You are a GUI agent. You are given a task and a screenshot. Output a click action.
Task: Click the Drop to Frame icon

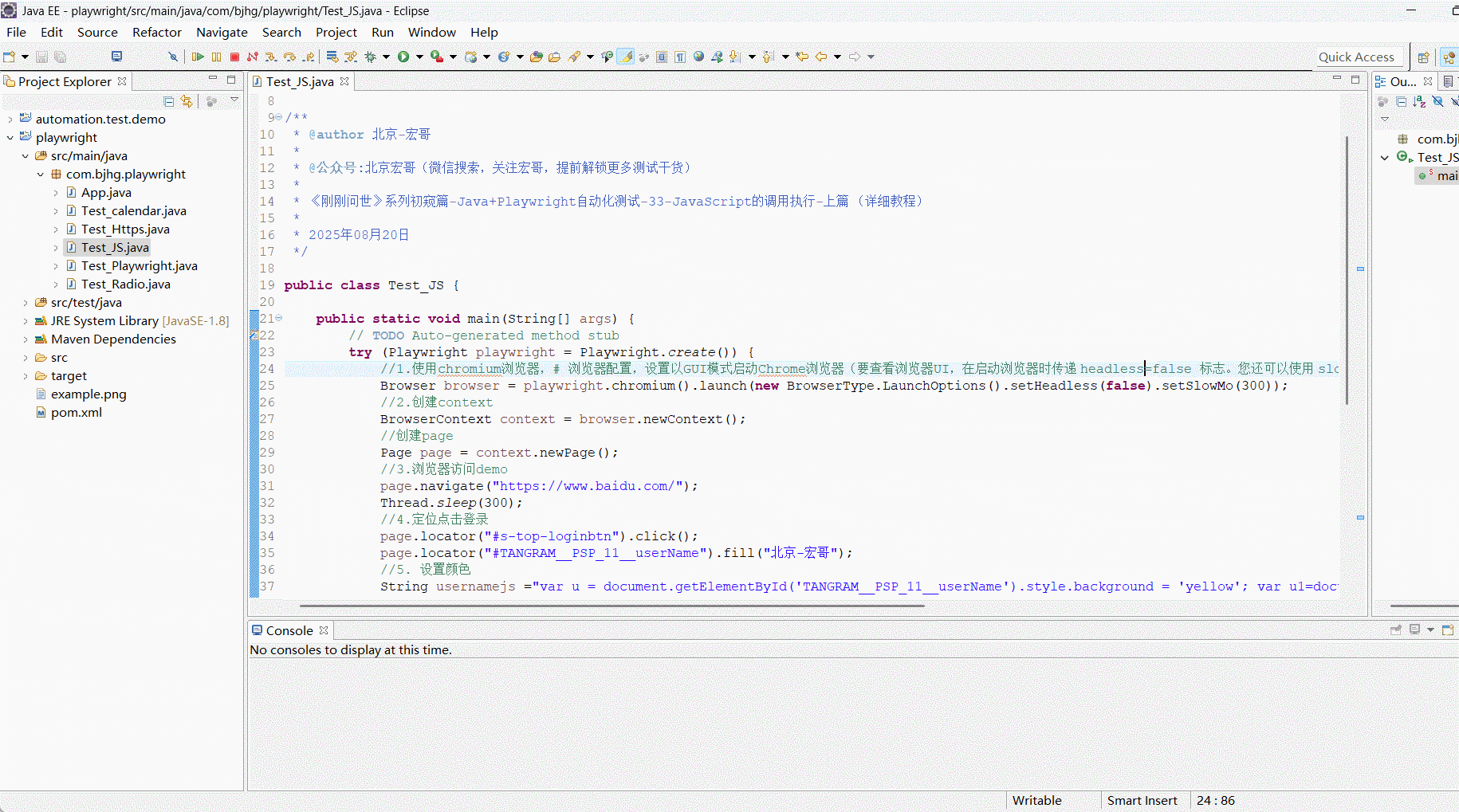pos(332,57)
